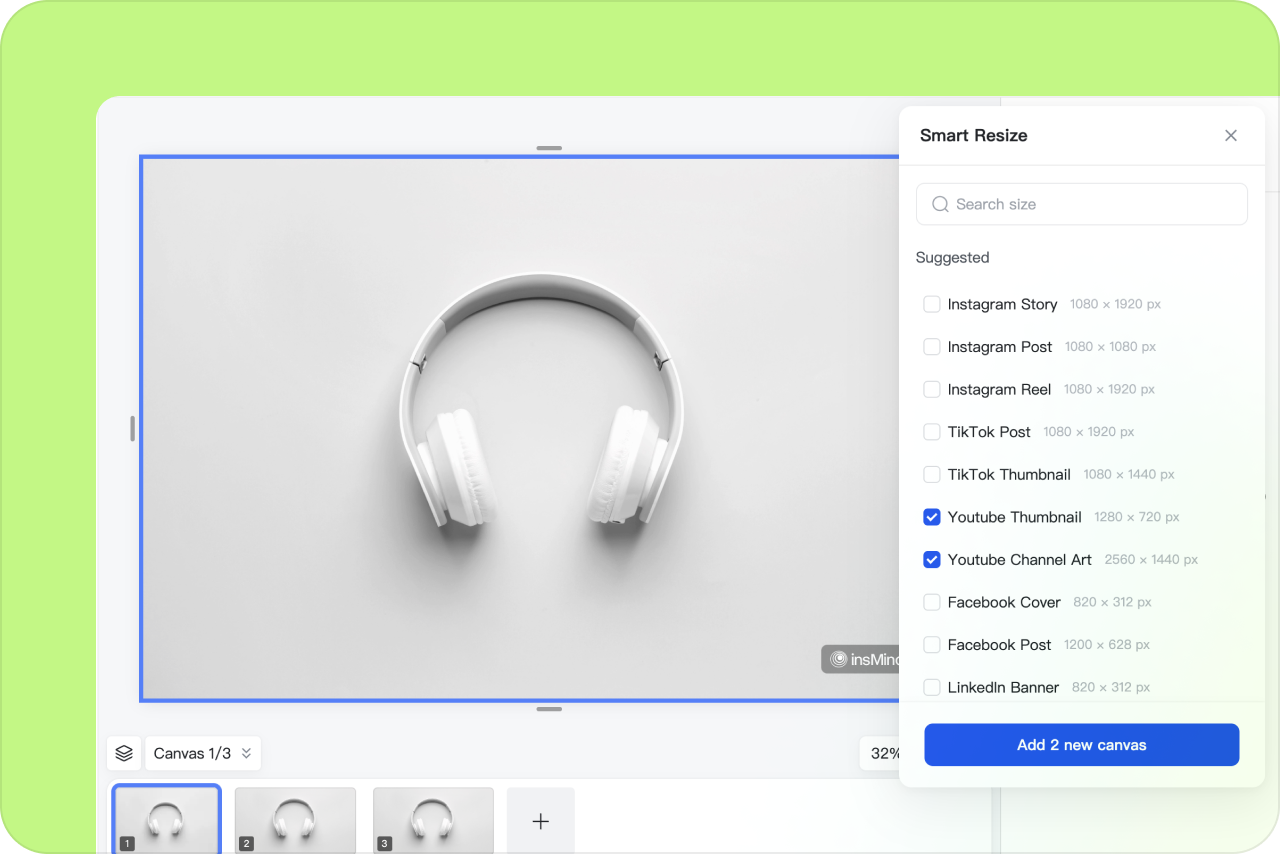Tick the Facebook Post checkbox
Image resolution: width=1280 pixels, height=854 pixels.
931,645
